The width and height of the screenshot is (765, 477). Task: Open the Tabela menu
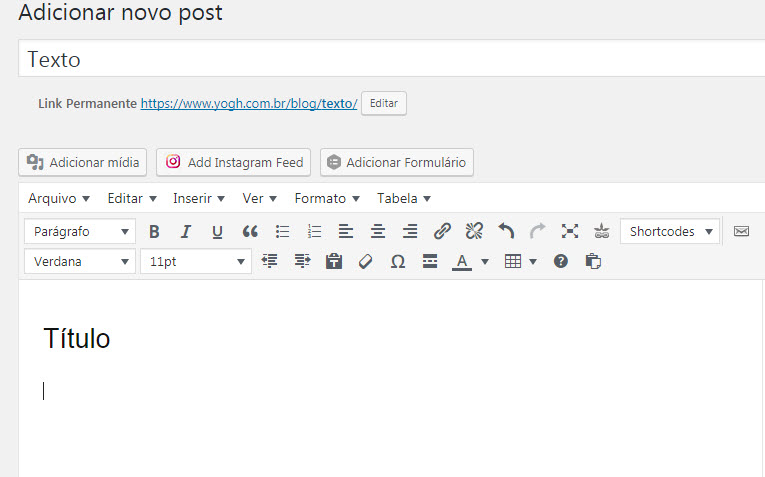coord(403,199)
